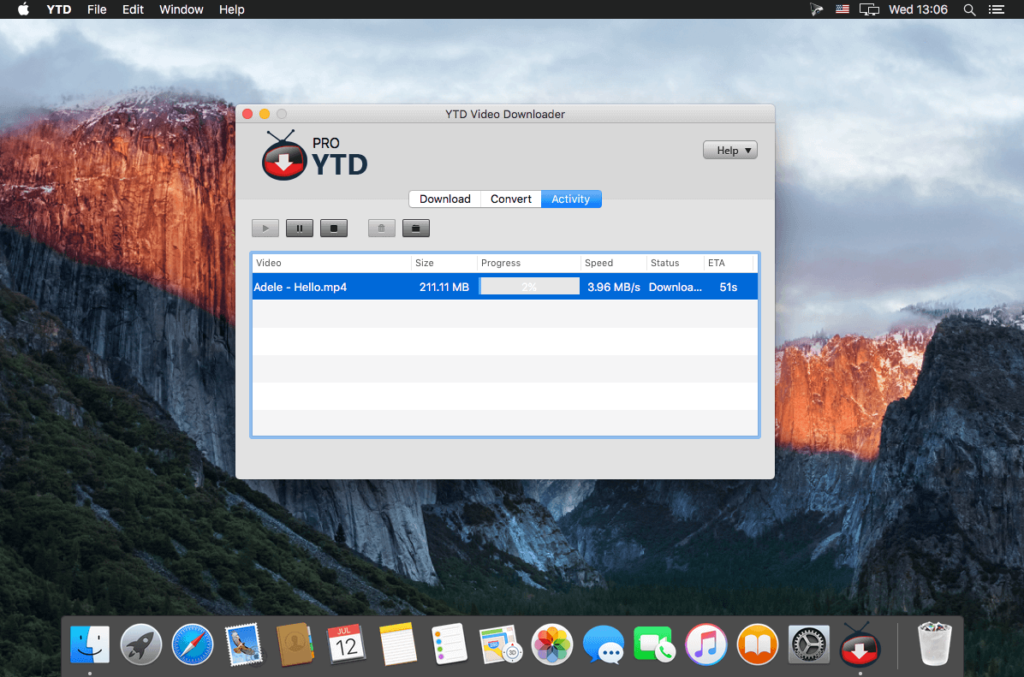
Task: Open System Preferences from the Dock
Action: 808,645
